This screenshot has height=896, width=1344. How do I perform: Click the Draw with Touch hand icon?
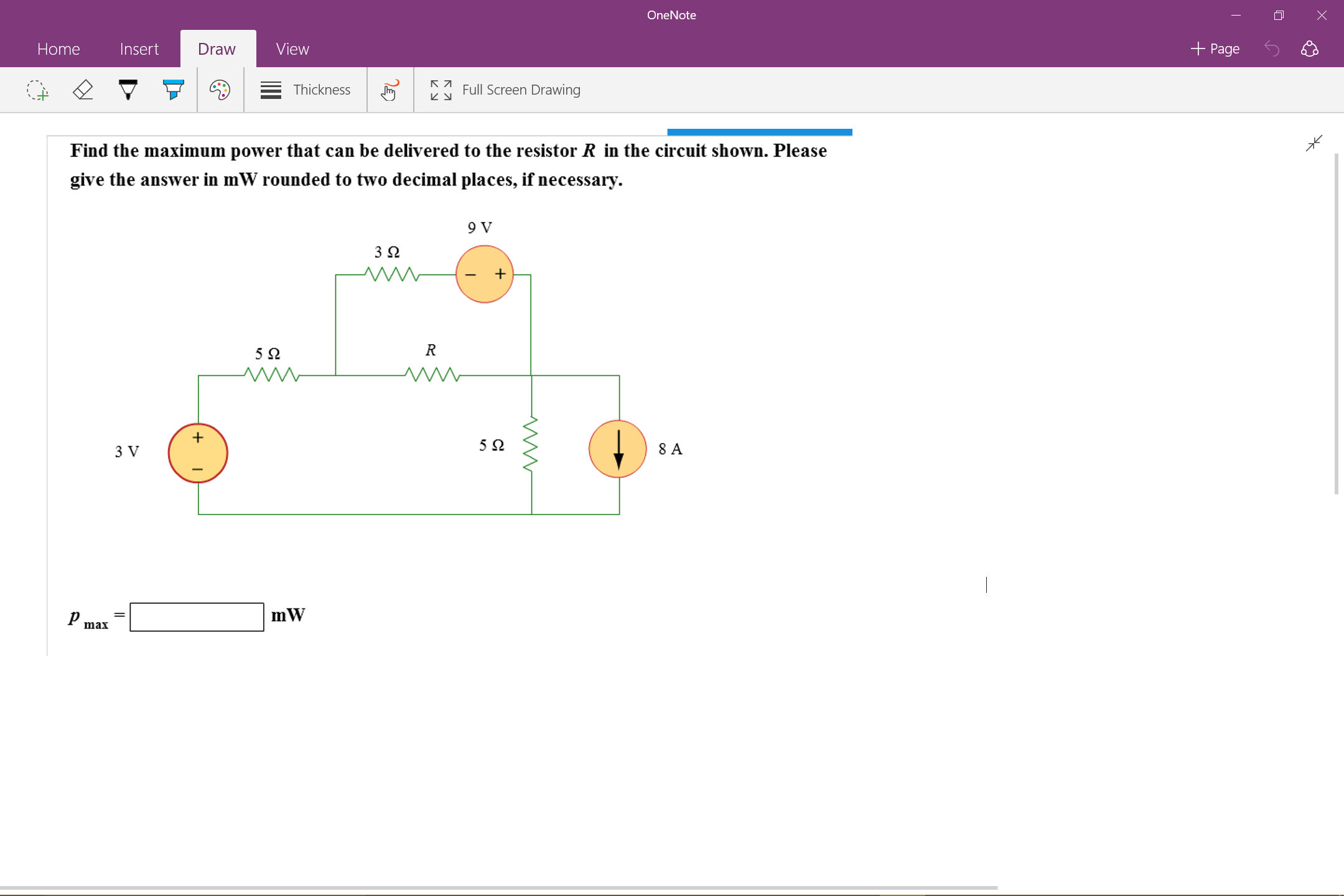tap(389, 90)
